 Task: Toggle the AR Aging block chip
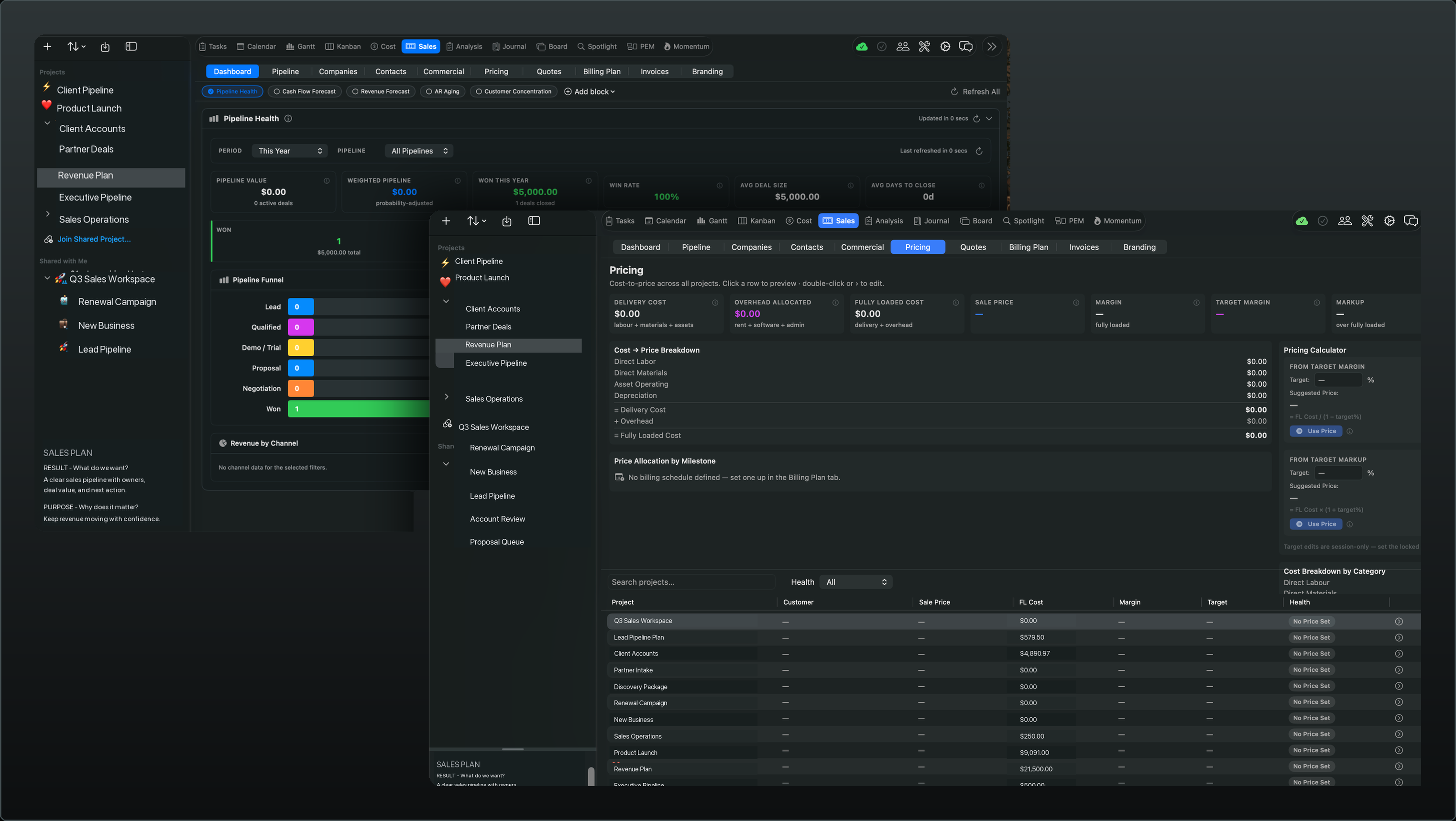coord(443,91)
